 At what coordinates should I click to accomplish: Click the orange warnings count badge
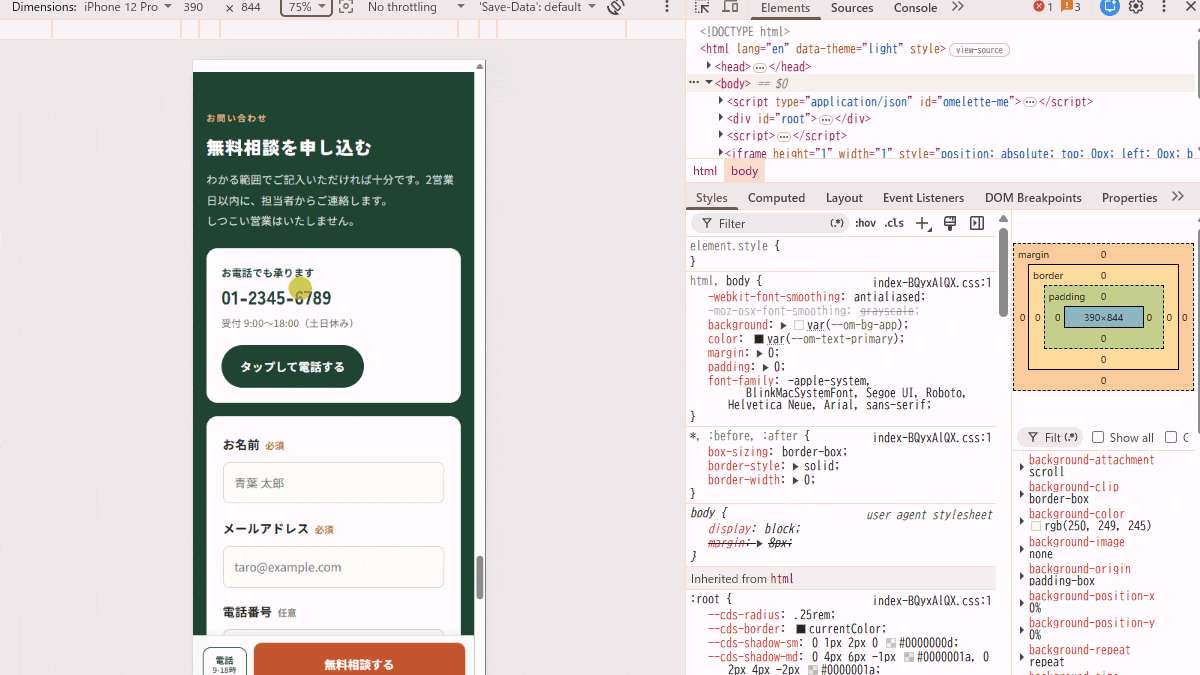(x=1071, y=7)
